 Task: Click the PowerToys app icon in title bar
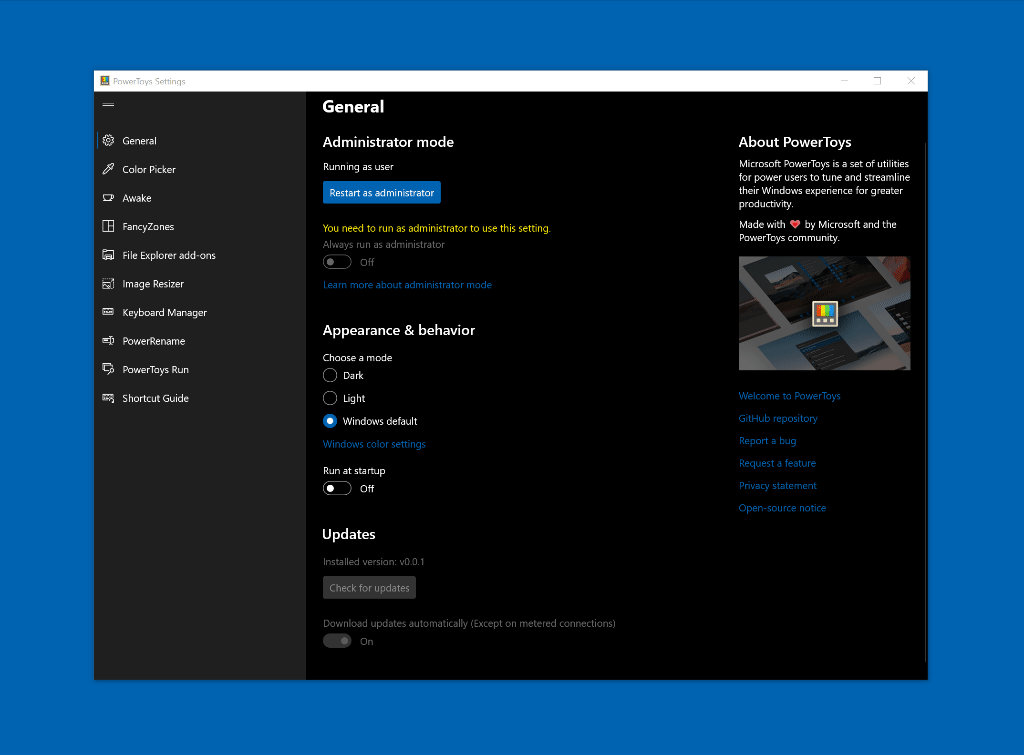[x=105, y=81]
